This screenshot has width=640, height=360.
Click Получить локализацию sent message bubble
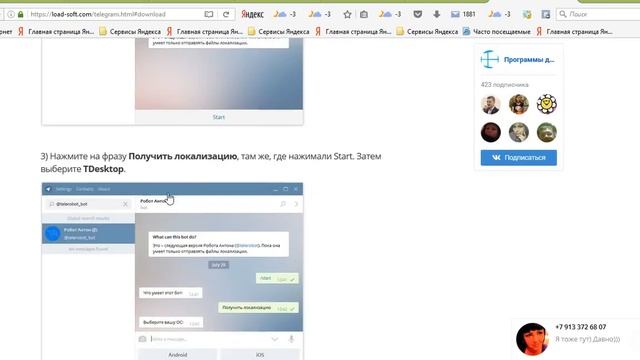(258, 308)
